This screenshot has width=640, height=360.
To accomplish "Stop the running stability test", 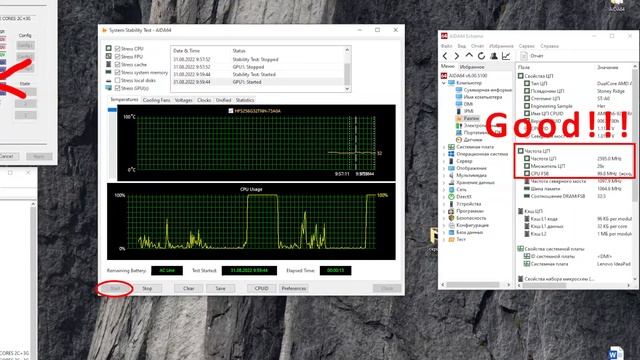I will 147,288.
